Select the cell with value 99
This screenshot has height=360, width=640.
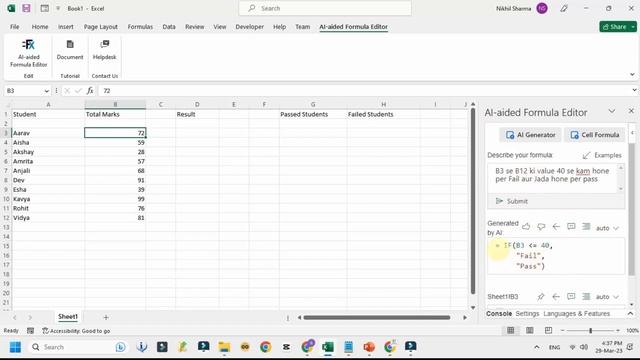[x=115, y=199]
